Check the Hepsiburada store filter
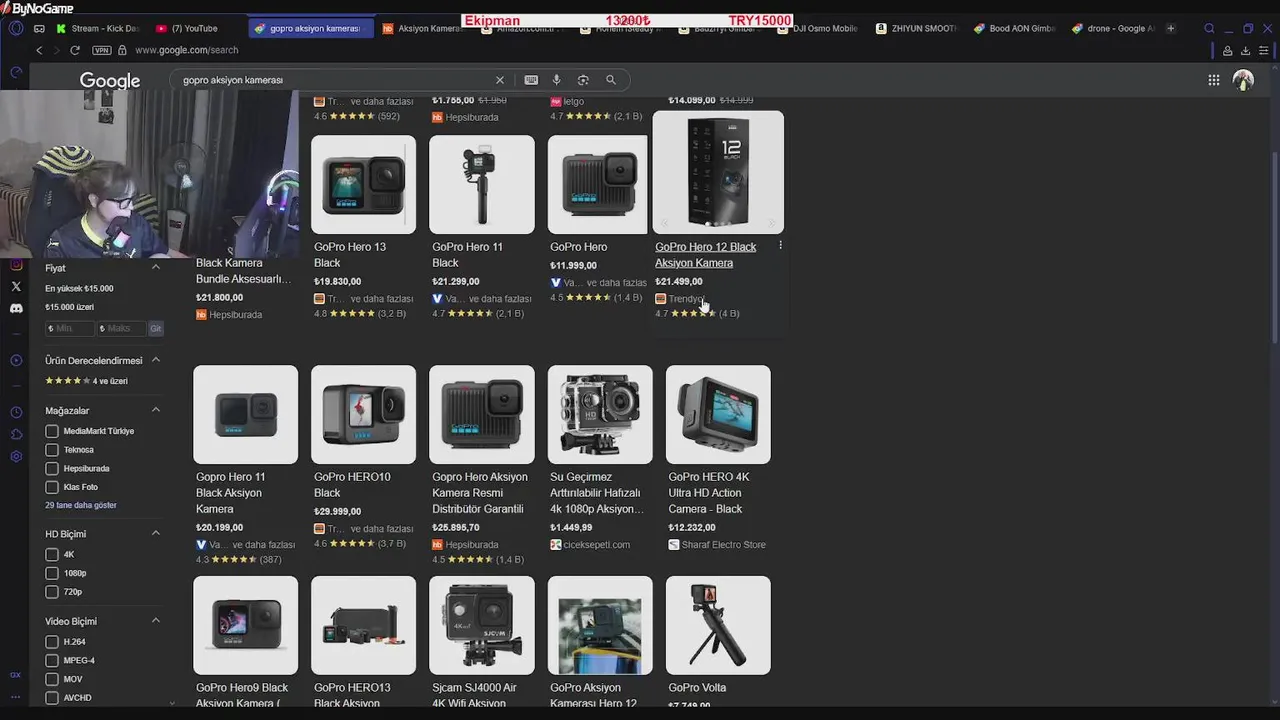The height and width of the screenshot is (720, 1280). (x=52, y=468)
